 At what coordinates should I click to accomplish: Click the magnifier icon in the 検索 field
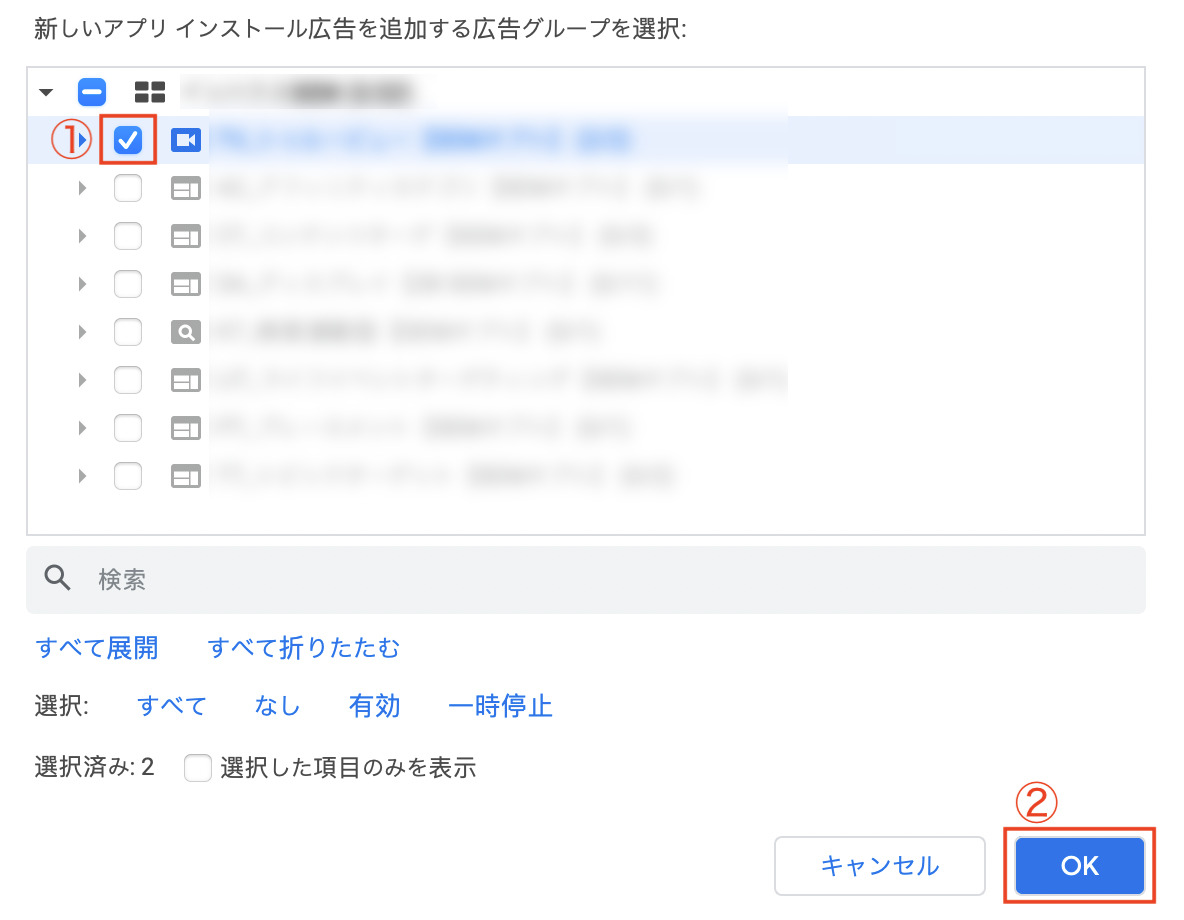coord(59,579)
